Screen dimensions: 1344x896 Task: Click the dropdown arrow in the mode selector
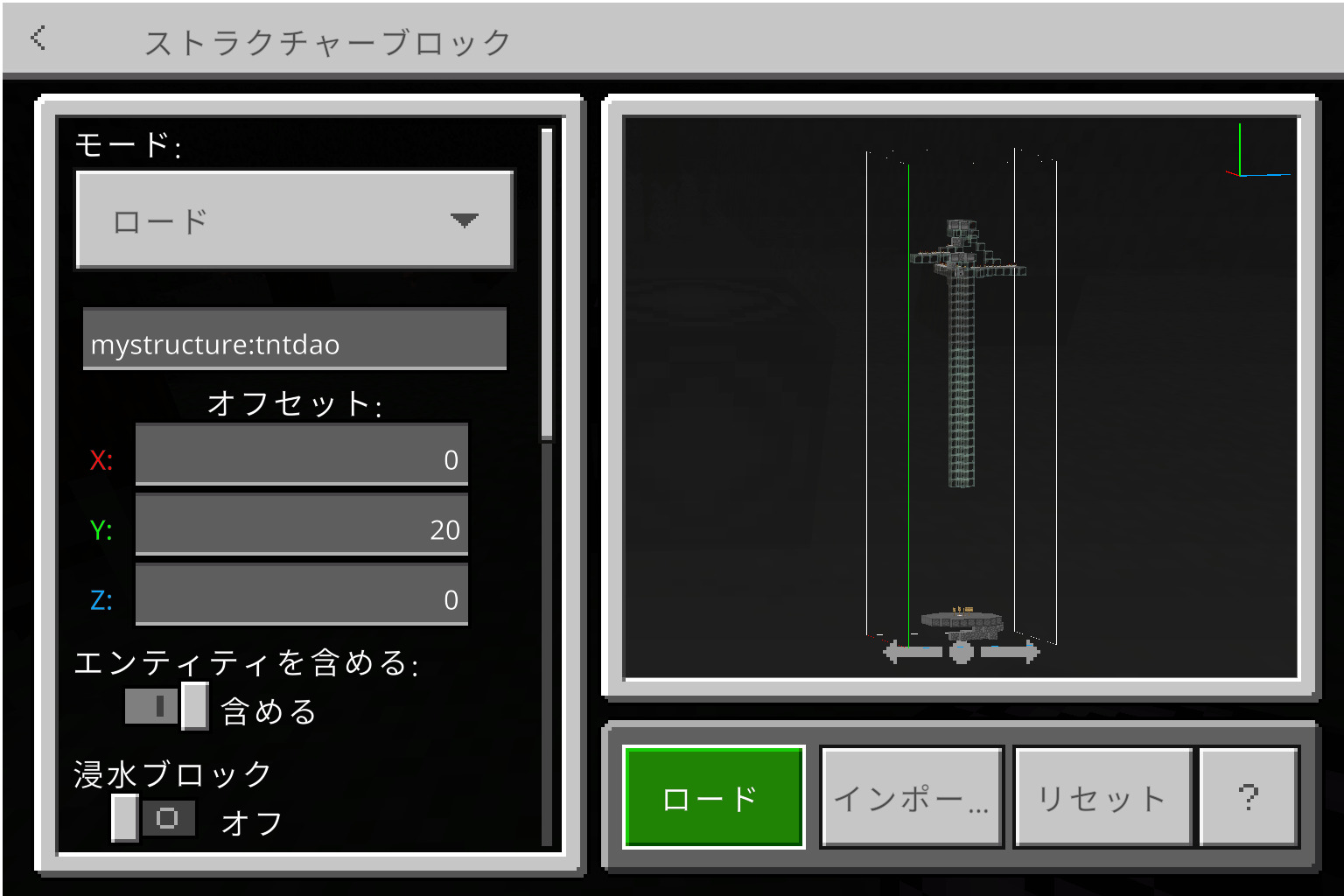click(x=464, y=220)
